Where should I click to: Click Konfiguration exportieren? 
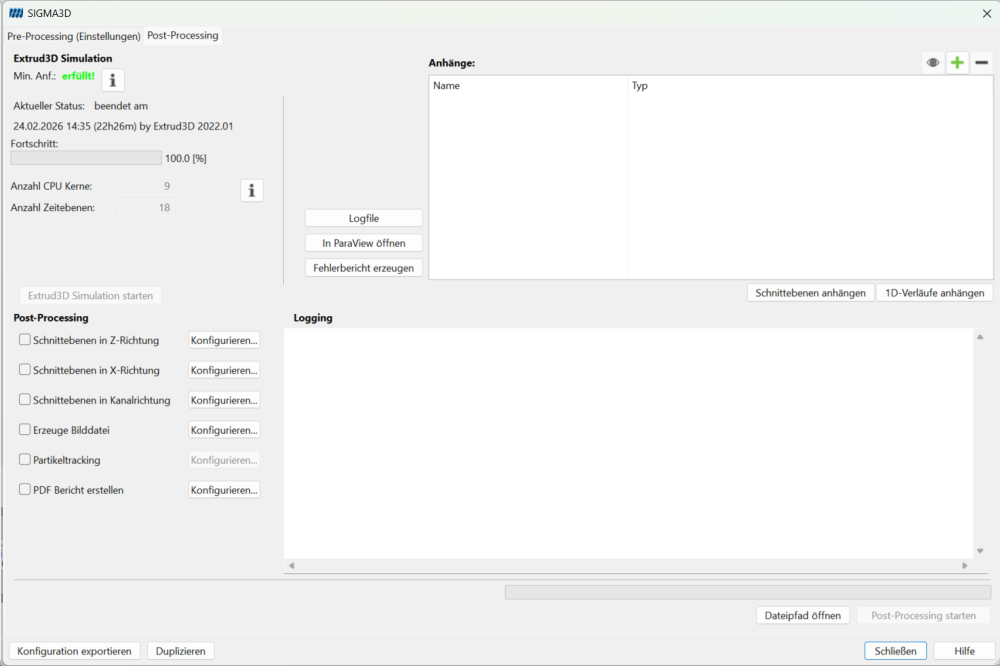pos(75,651)
